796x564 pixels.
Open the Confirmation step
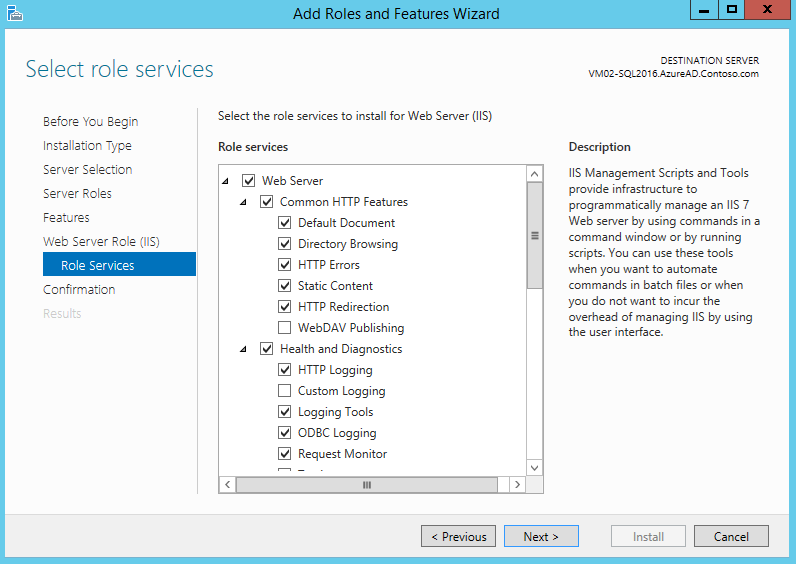tap(79, 289)
